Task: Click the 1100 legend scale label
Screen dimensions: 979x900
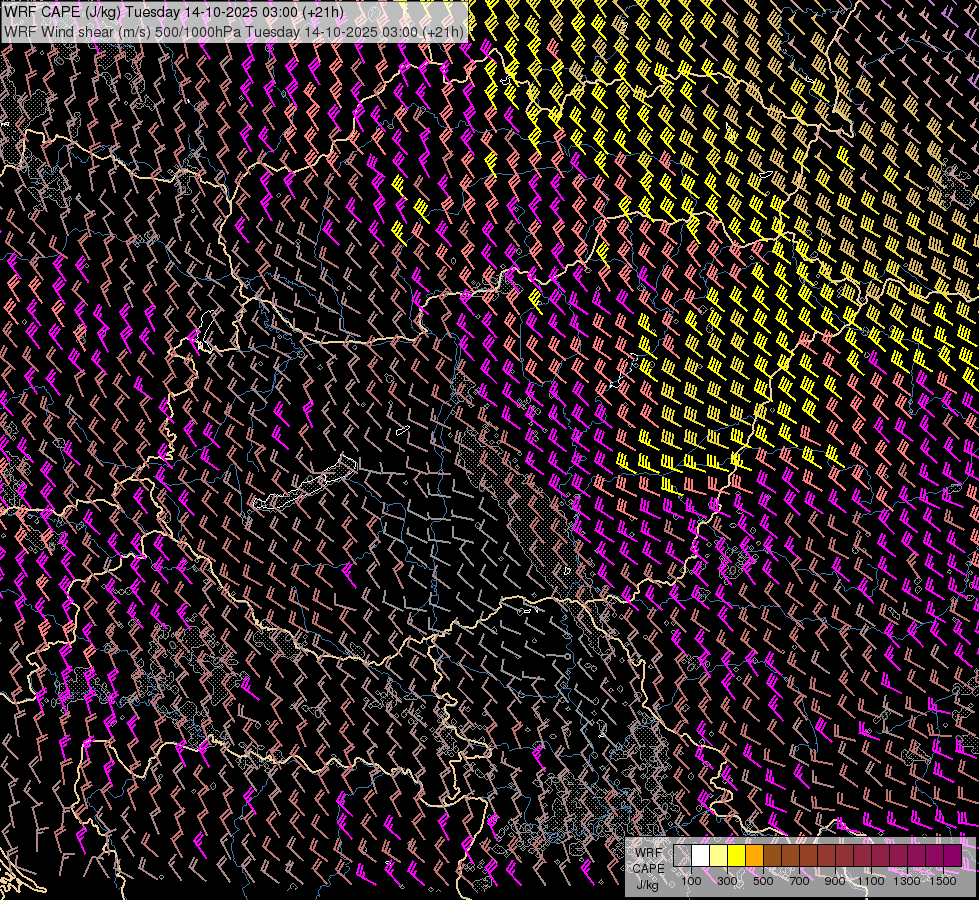Action: click(x=872, y=881)
